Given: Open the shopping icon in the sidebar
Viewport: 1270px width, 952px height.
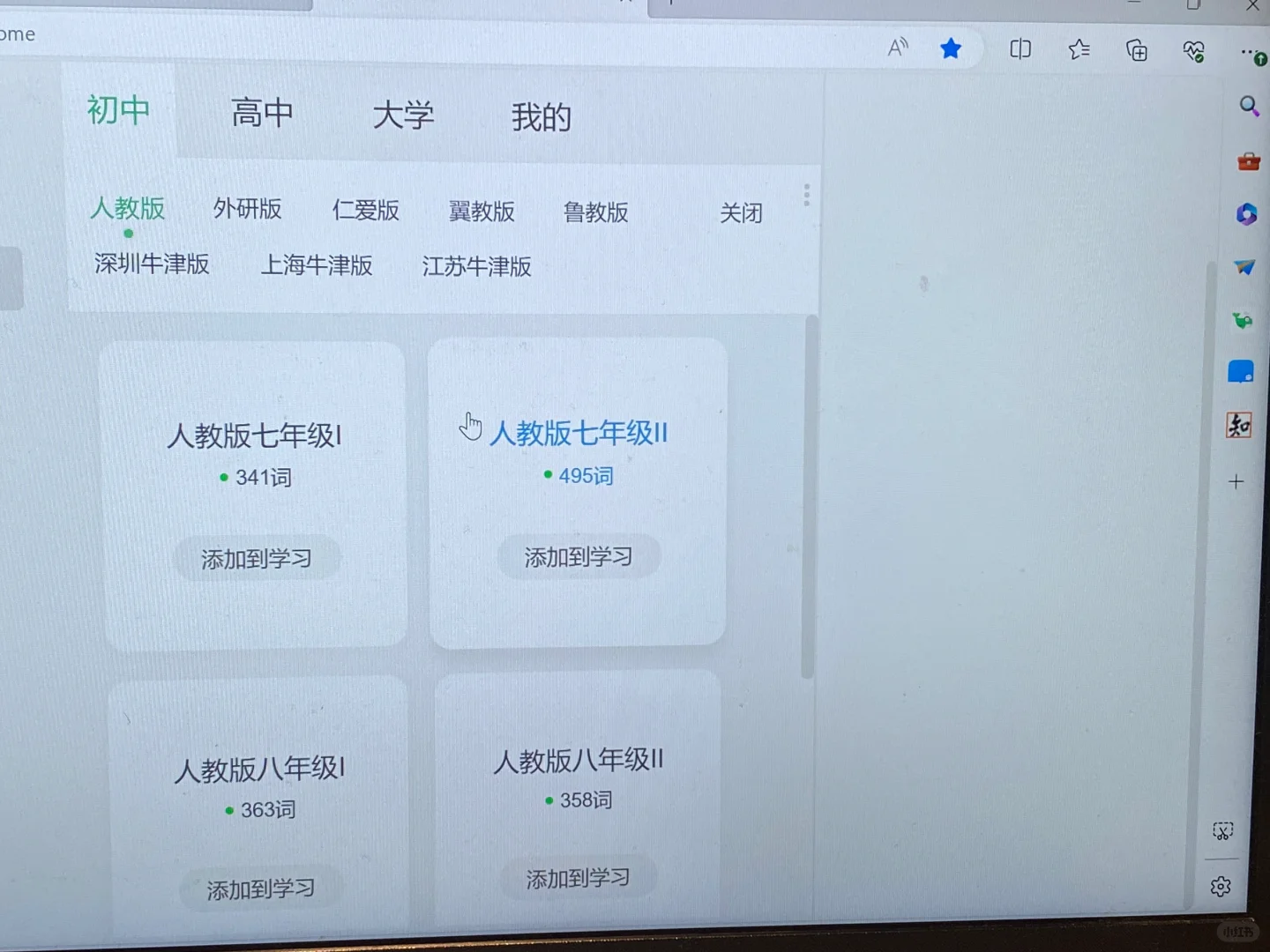Looking at the screenshot, I should point(1249,162).
